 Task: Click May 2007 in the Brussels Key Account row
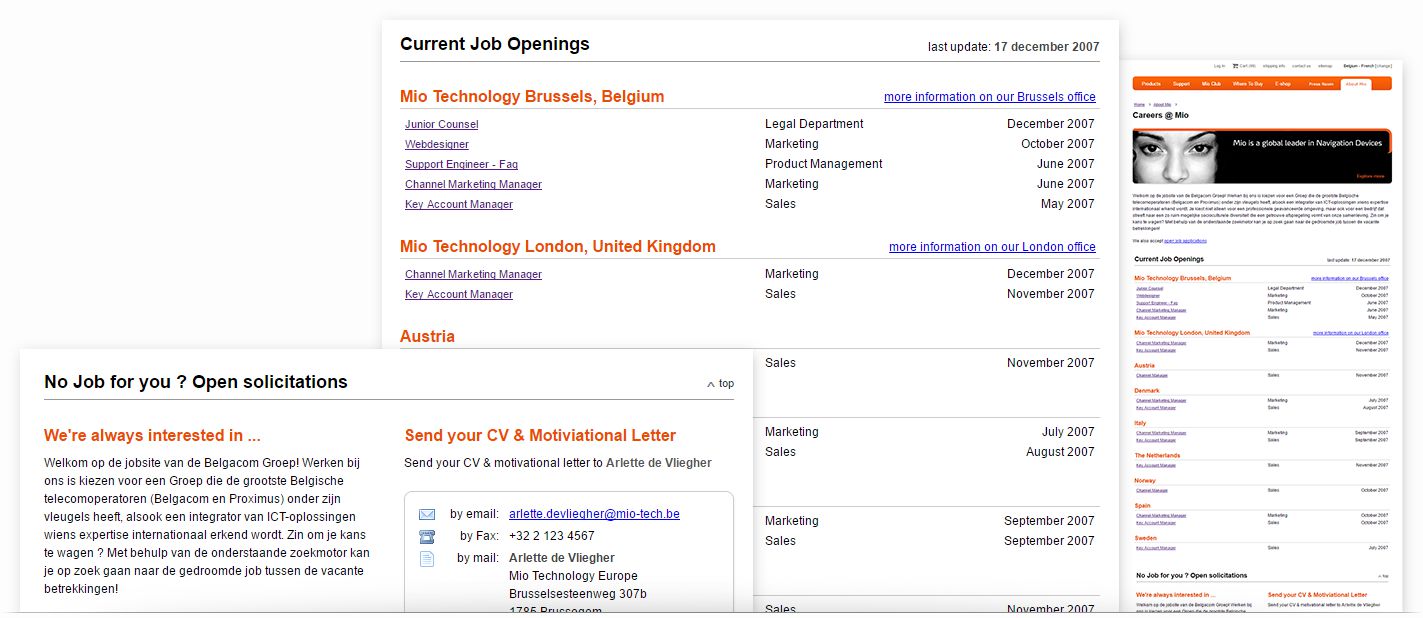click(x=1068, y=204)
